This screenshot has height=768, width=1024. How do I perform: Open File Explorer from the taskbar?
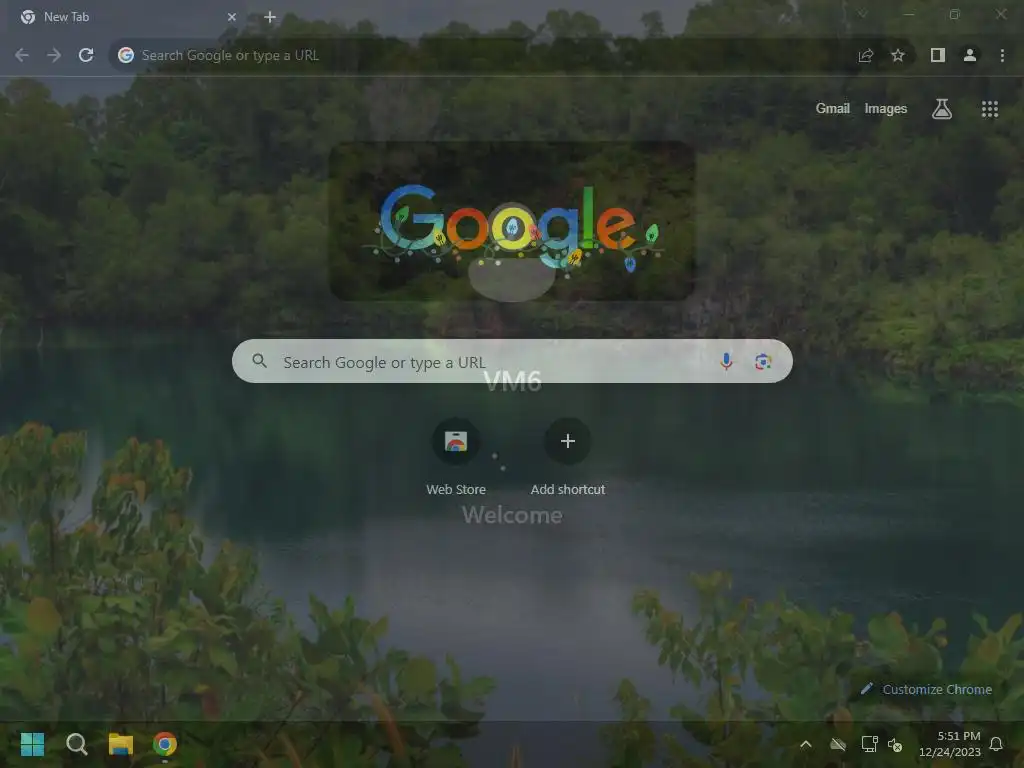click(x=121, y=744)
